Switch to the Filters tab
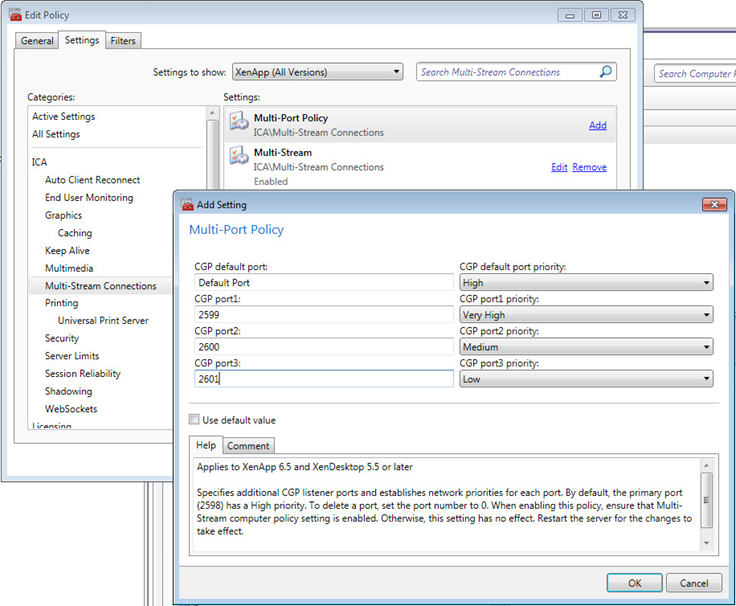Viewport: 736px width, 606px height. [x=123, y=41]
